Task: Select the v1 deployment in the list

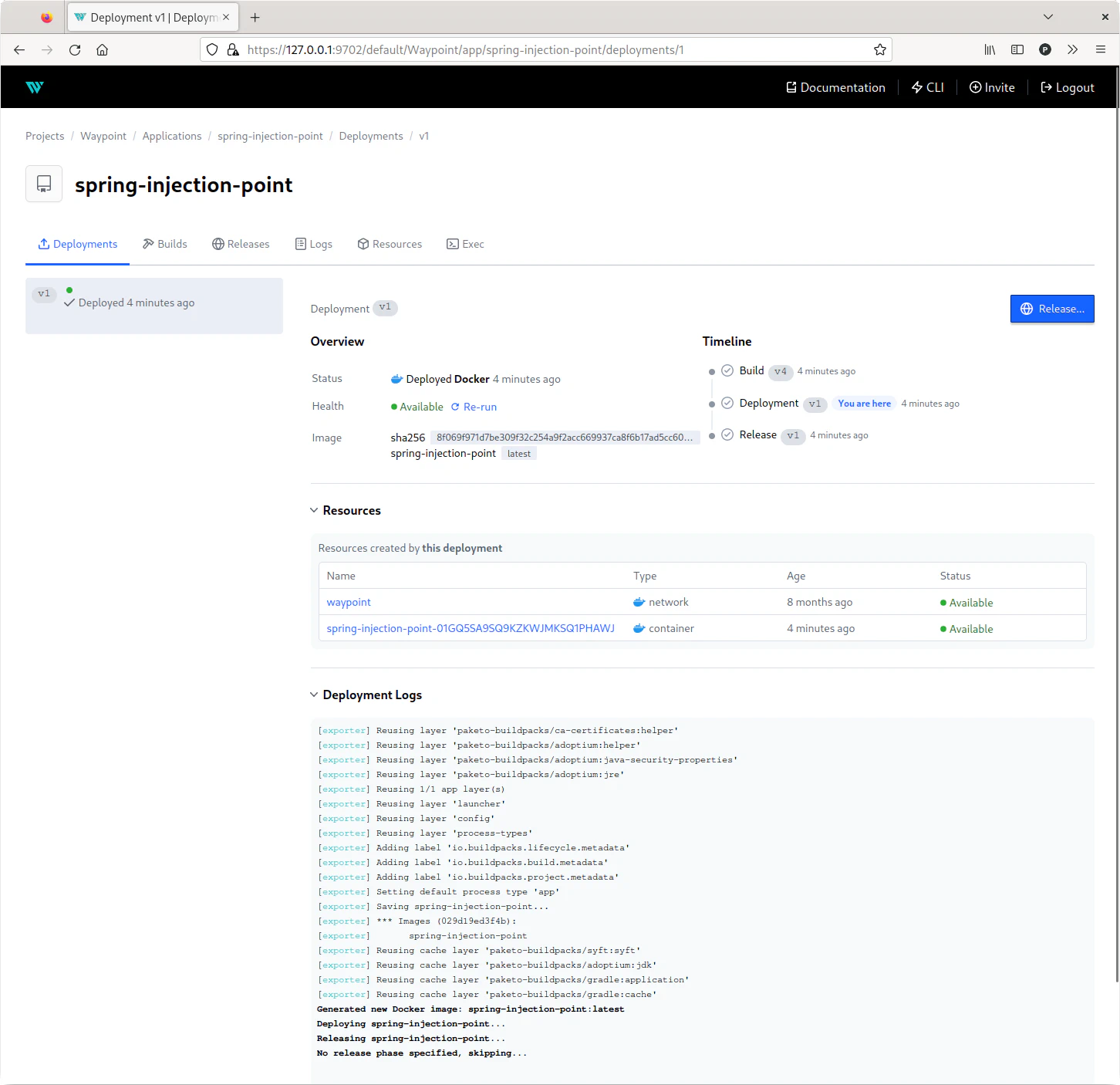Action: tap(153, 306)
